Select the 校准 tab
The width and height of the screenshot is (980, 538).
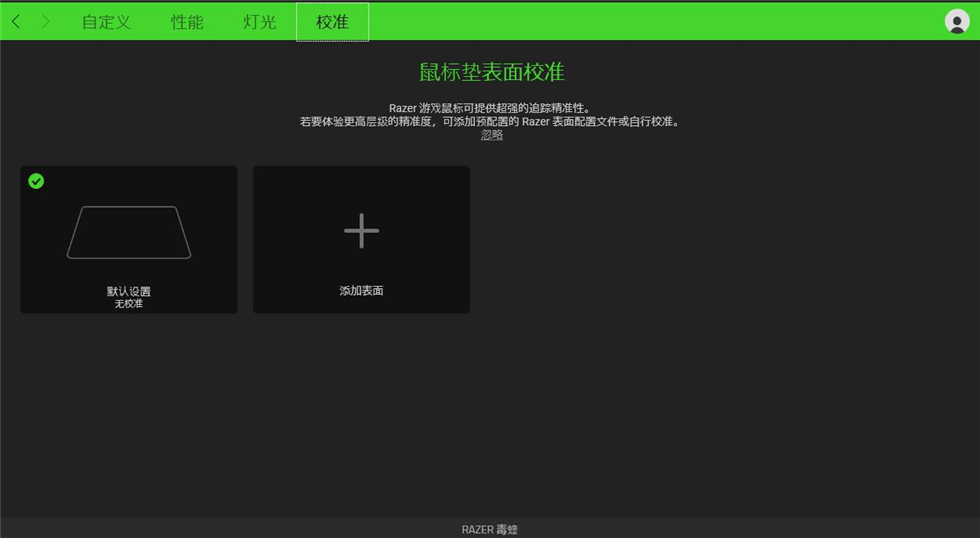[x=332, y=22]
